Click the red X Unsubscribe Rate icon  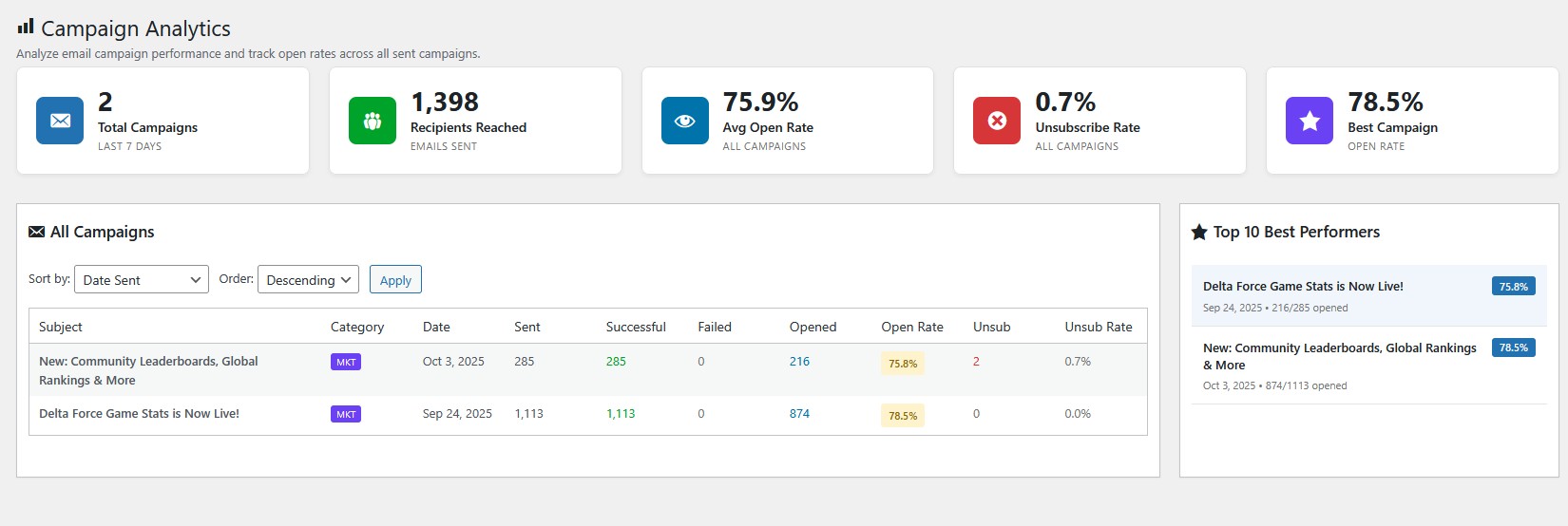click(x=997, y=121)
